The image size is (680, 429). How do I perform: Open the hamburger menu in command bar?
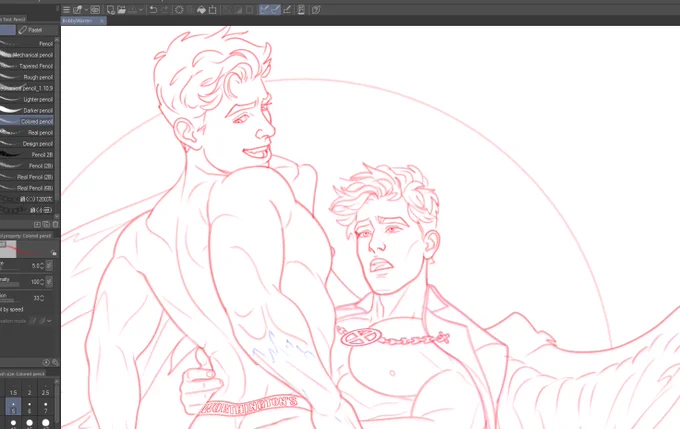(66, 10)
